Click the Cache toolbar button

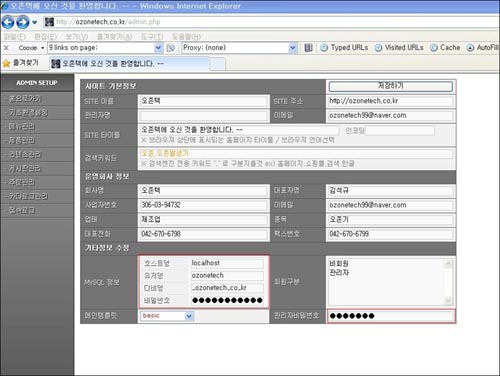point(445,48)
